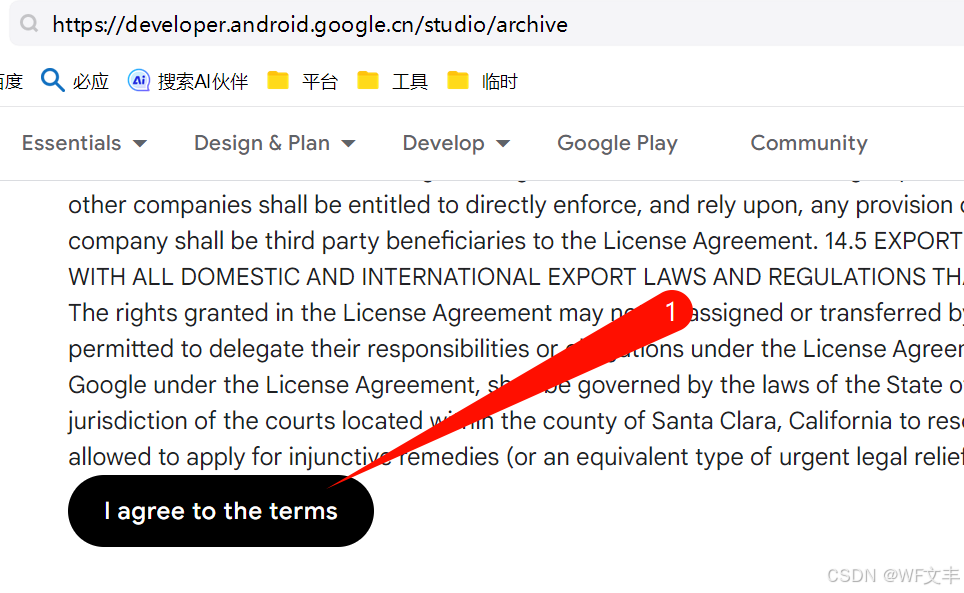Go to the Community nav item

(x=808, y=143)
